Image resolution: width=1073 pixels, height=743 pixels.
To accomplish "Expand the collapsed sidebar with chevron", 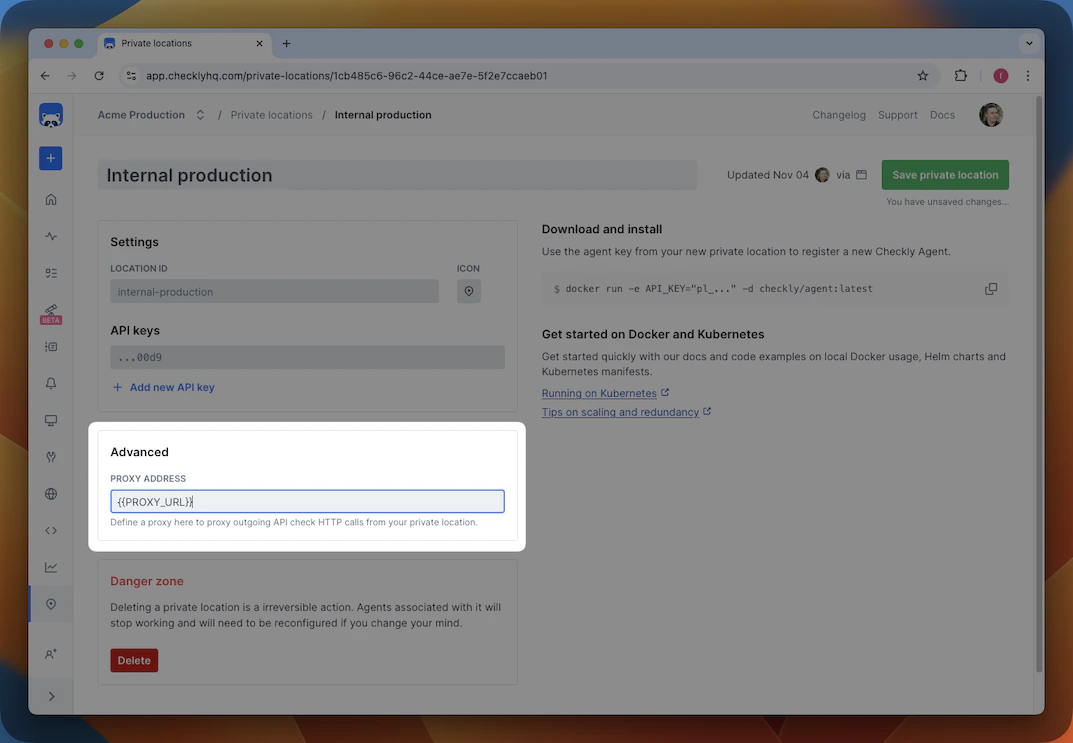I will click(51, 695).
